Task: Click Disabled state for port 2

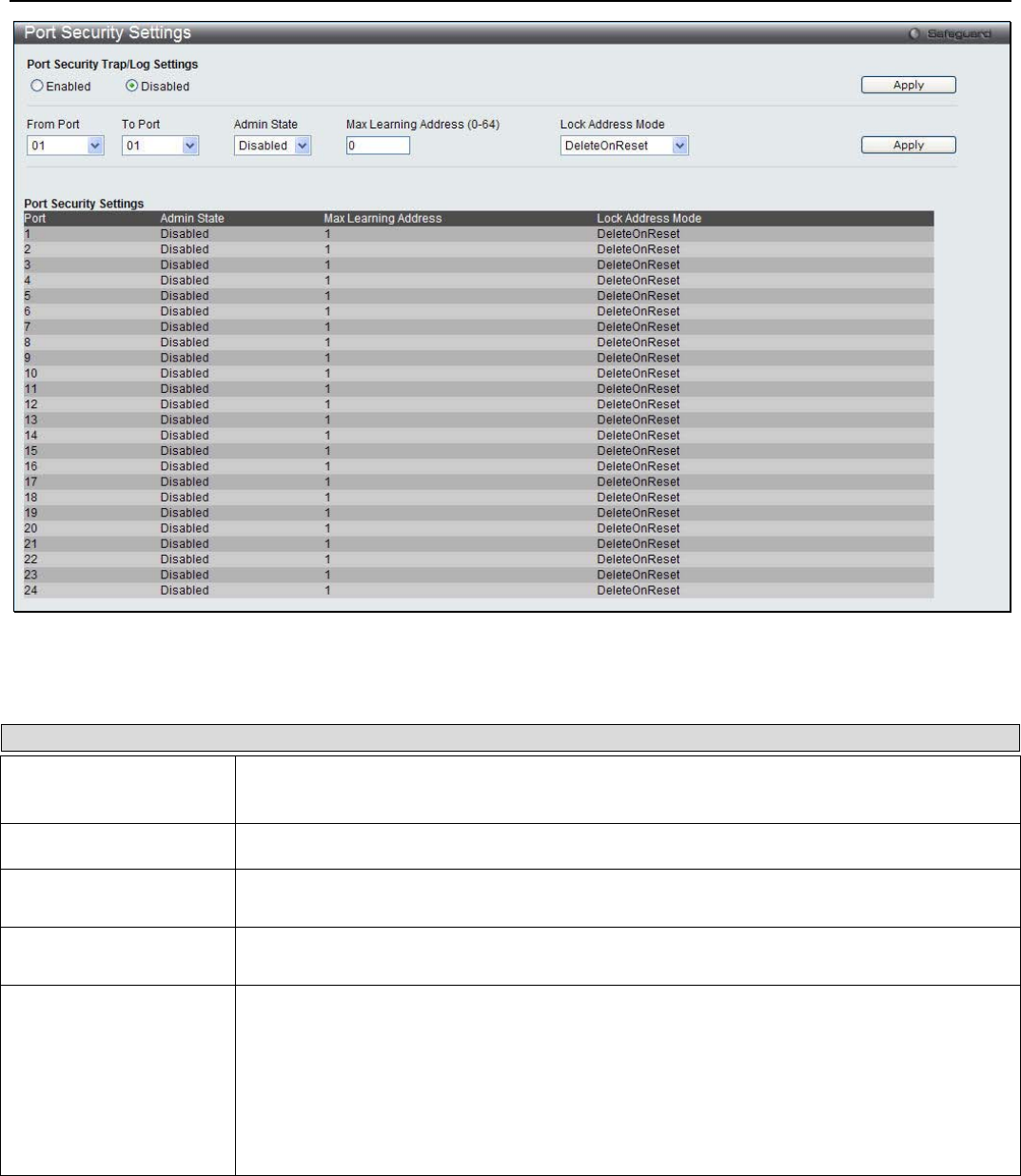Action: (x=185, y=249)
